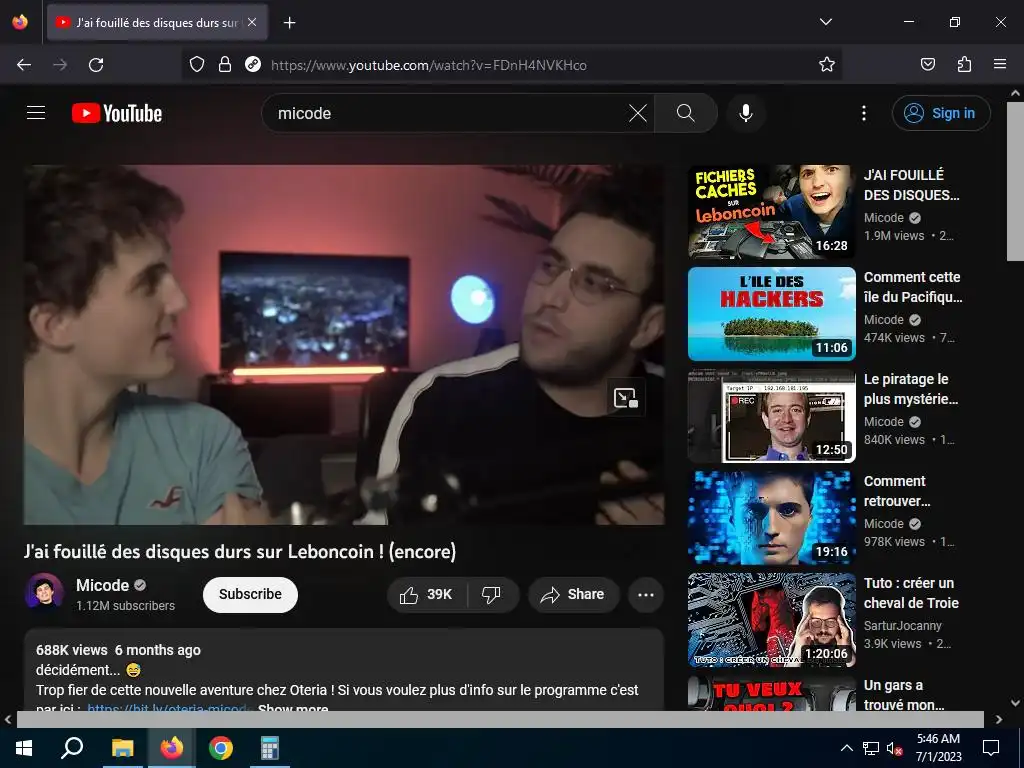This screenshot has height=768, width=1024.
Task: Open L'île des Hackers thumbnail
Action: click(771, 313)
